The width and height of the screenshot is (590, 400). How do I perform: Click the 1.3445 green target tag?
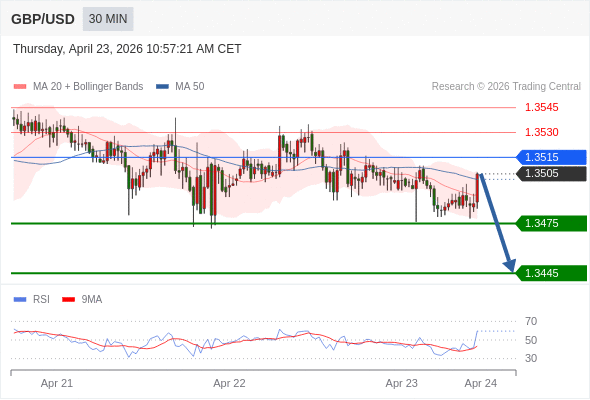click(552, 273)
